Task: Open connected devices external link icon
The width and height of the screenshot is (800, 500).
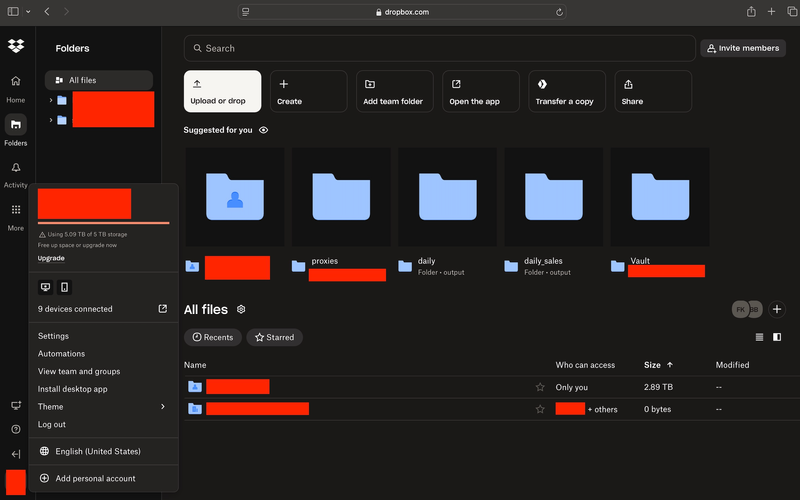Action: (163, 309)
